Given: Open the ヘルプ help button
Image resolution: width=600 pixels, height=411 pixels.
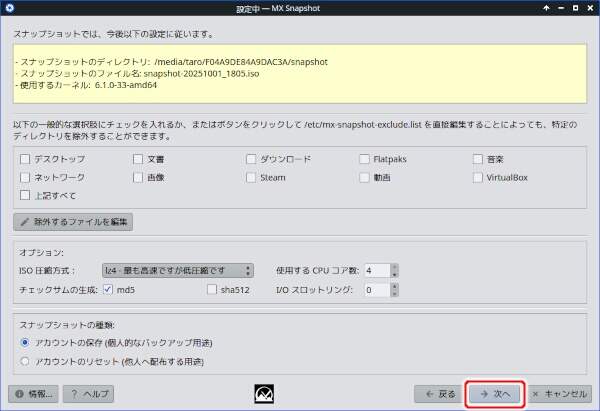Looking at the screenshot, I should point(89,394).
